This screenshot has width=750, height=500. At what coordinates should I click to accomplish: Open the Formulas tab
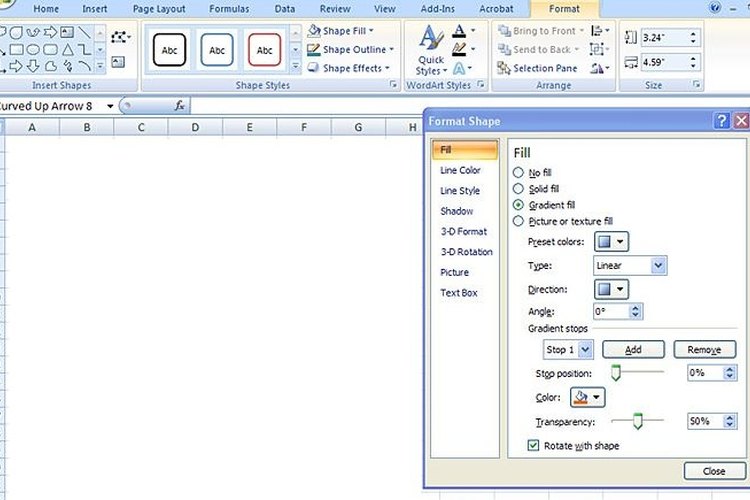[229, 9]
